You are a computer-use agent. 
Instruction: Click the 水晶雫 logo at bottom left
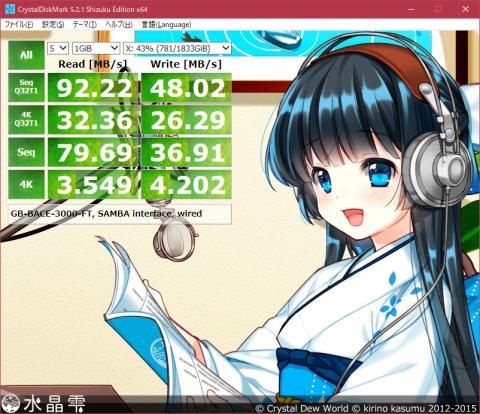coord(43,404)
